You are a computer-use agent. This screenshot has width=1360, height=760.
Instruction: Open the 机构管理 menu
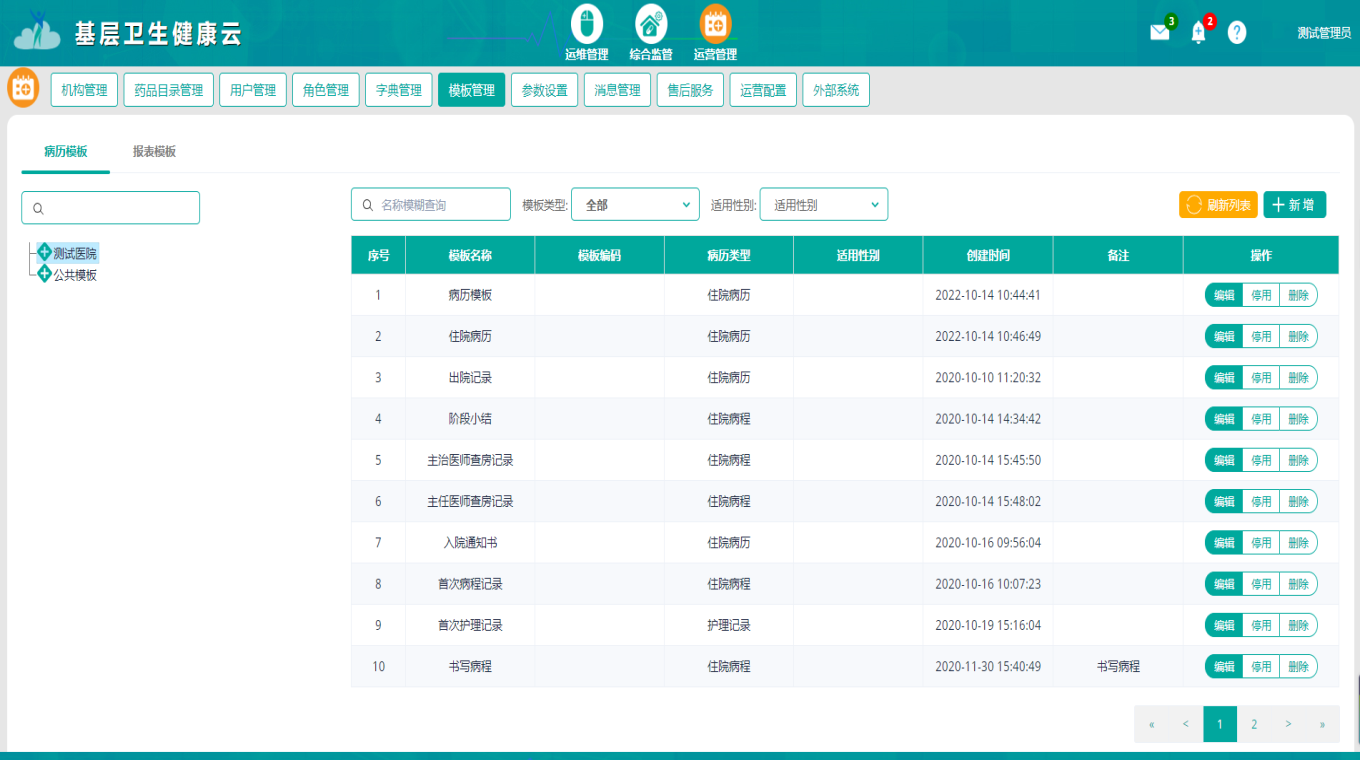click(x=84, y=90)
